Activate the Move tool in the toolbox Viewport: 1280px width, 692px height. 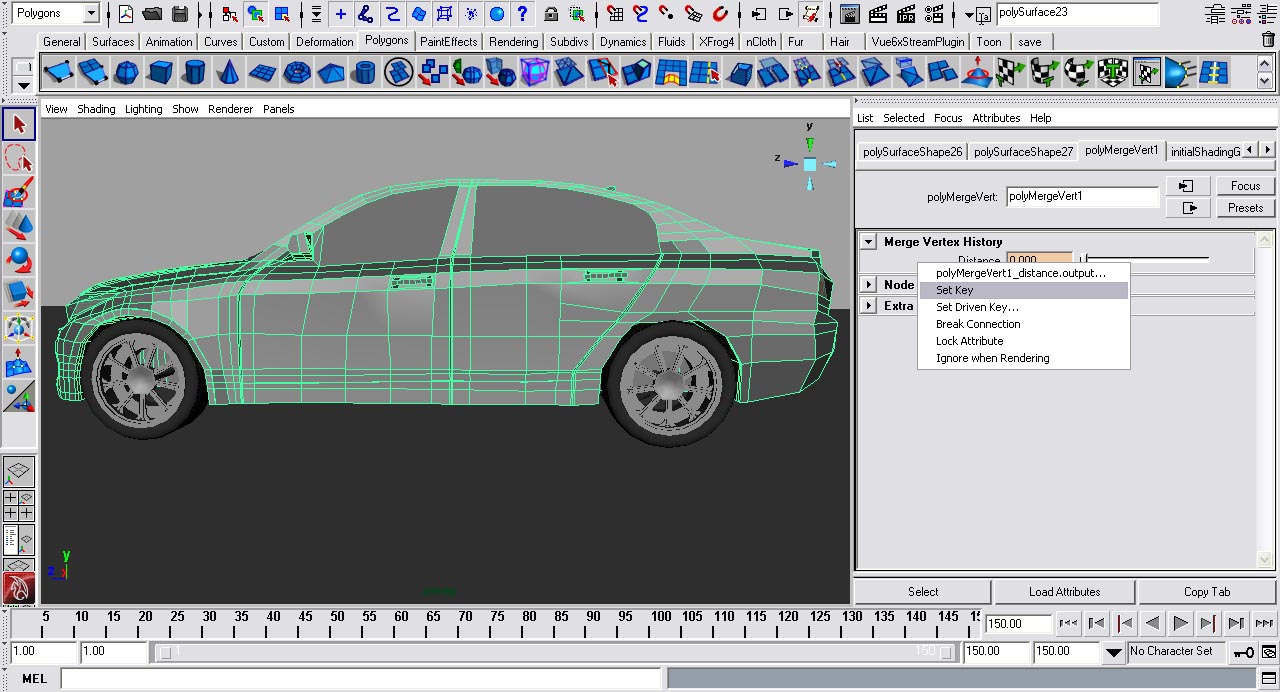19,226
